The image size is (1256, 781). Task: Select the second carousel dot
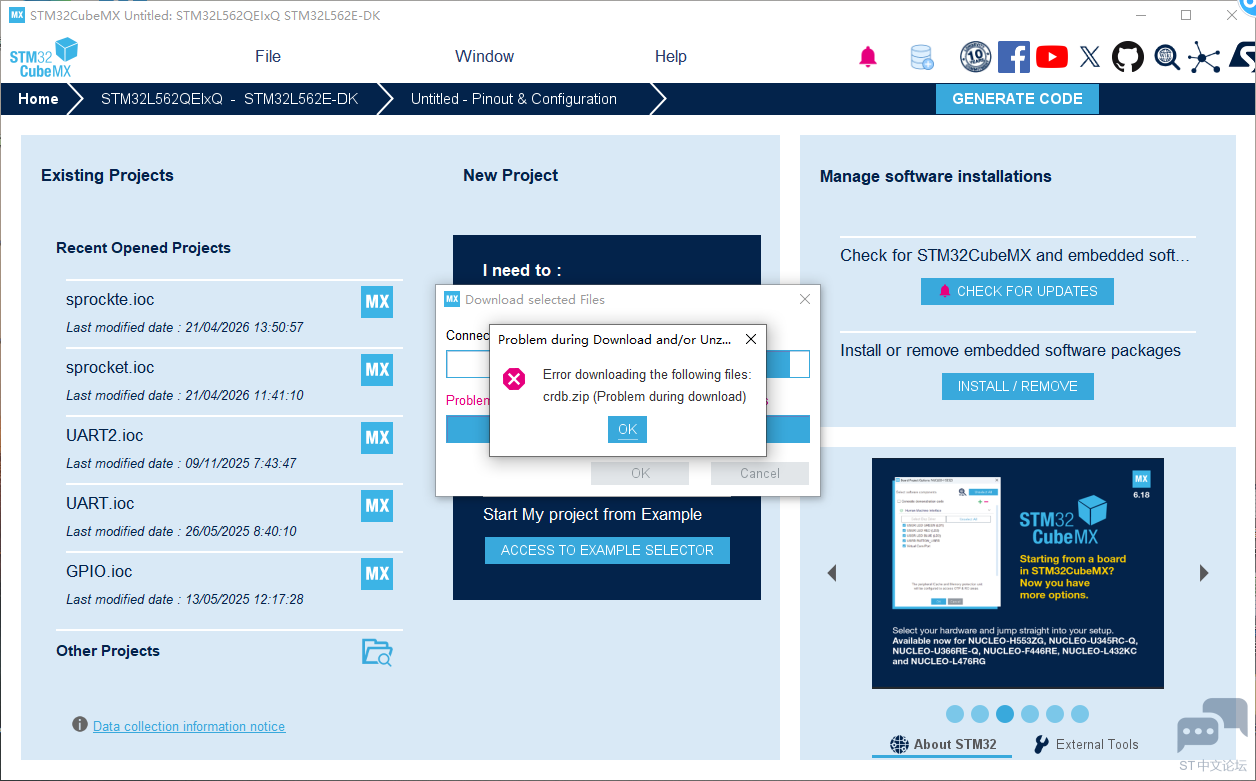pos(980,714)
